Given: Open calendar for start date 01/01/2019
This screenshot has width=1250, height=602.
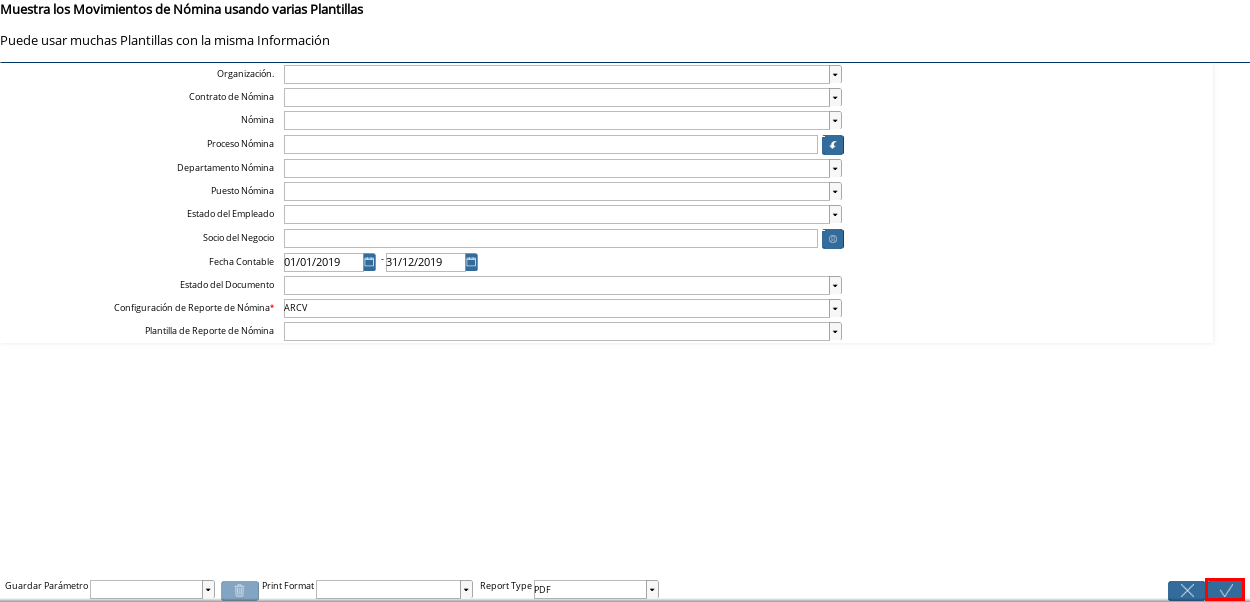Looking at the screenshot, I should click(369, 262).
